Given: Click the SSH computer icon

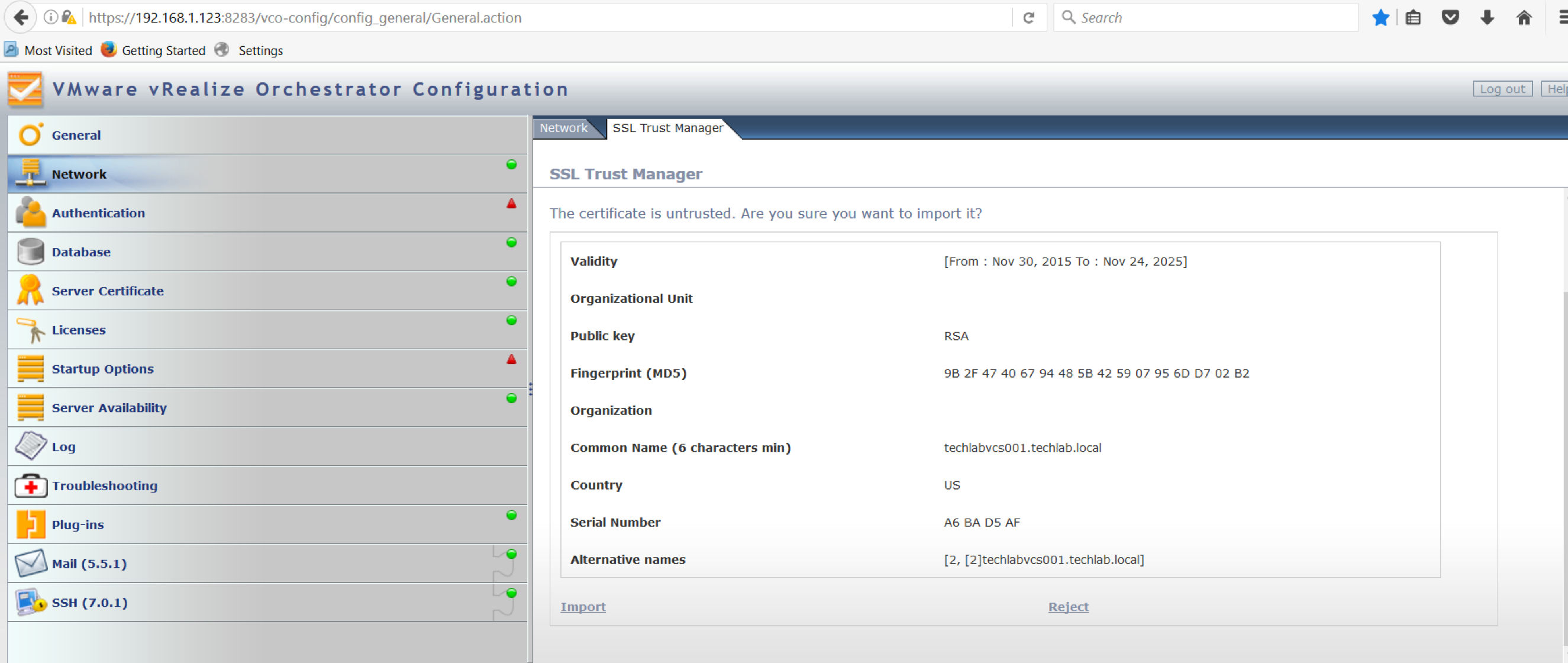Looking at the screenshot, I should click(30, 602).
